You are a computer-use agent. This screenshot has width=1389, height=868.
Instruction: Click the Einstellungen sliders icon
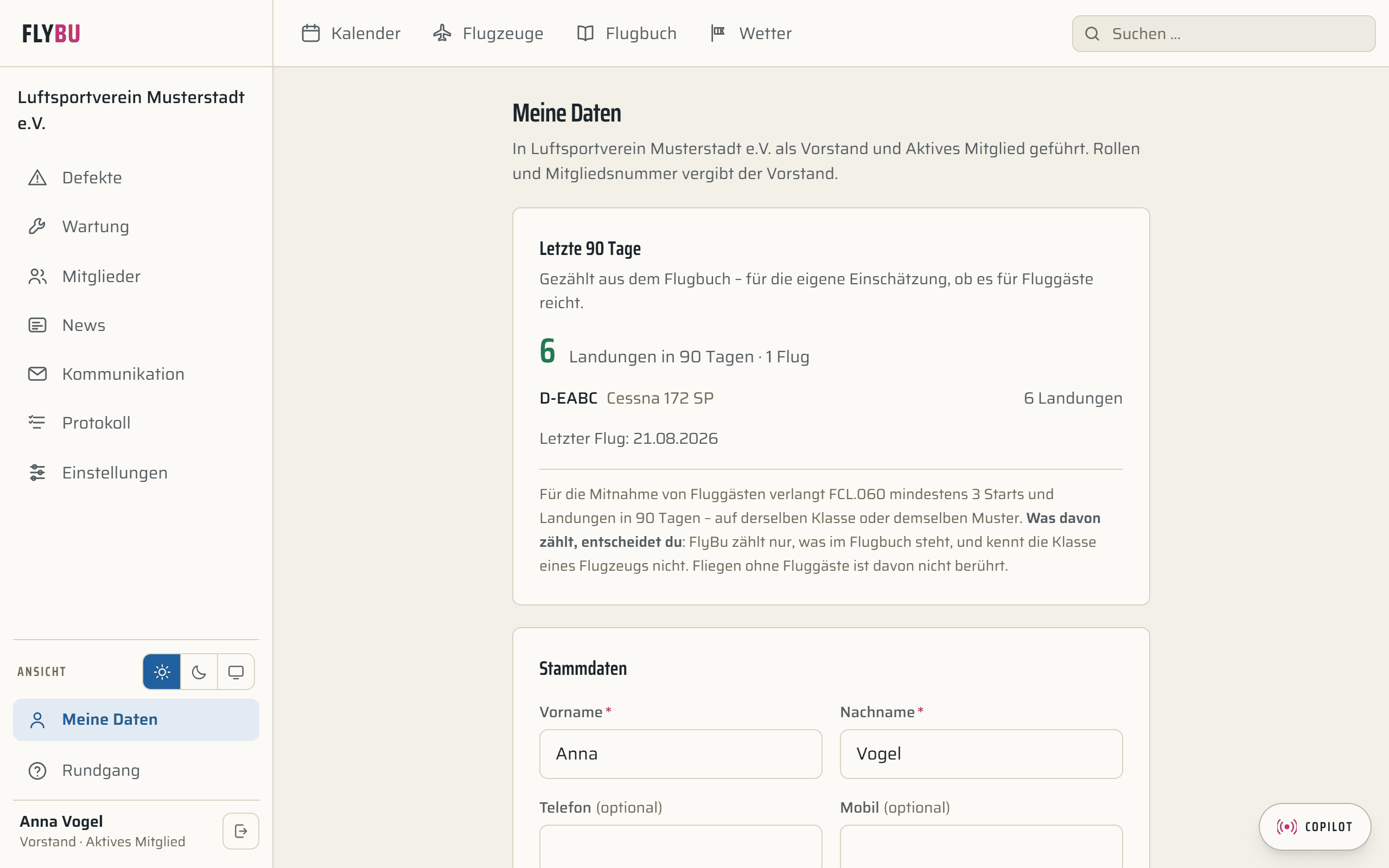pos(37,473)
